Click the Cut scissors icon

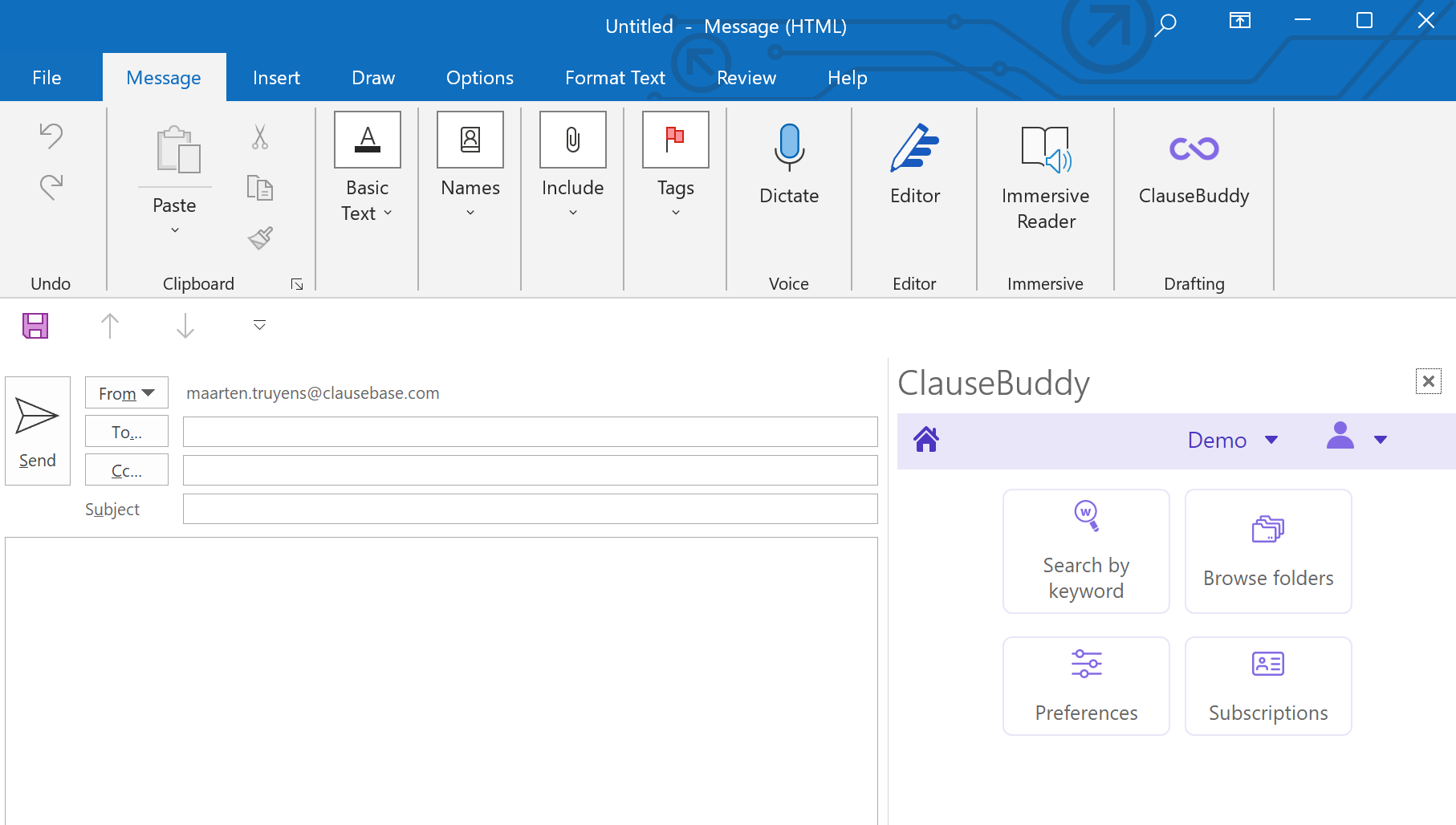pyautogui.click(x=260, y=137)
